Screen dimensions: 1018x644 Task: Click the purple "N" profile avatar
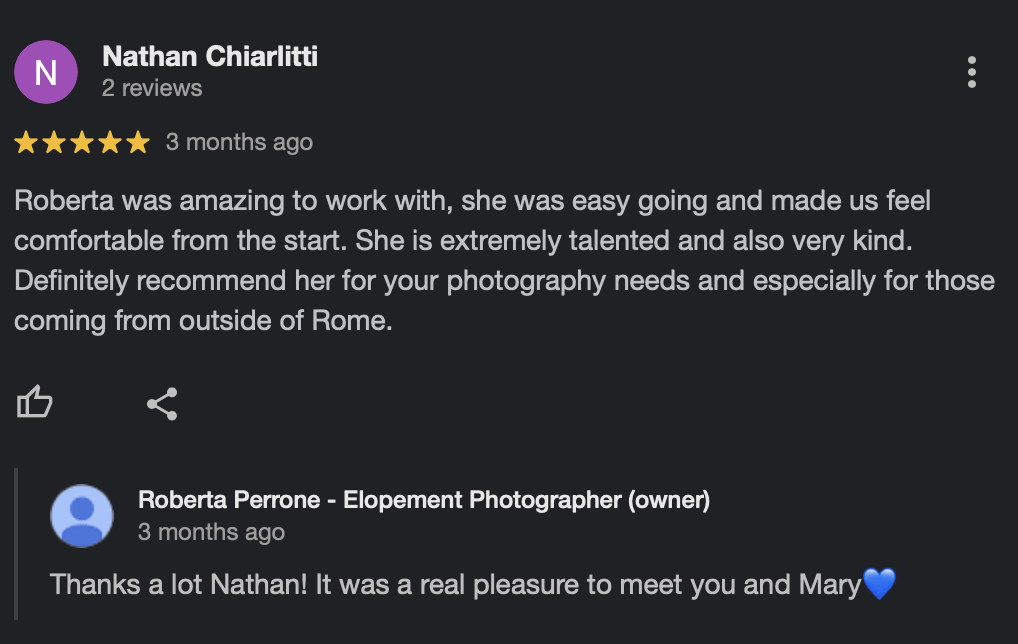[46, 72]
